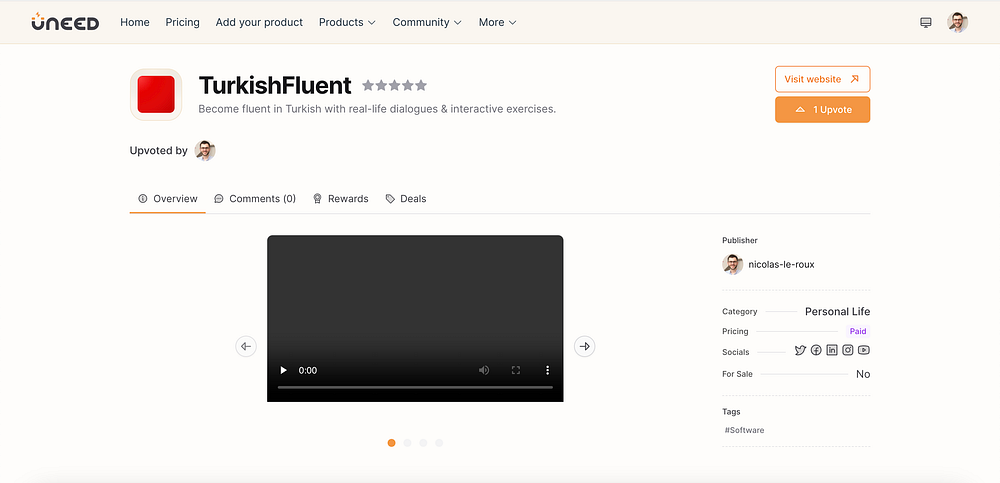Rate the product one star
This screenshot has width=1000, height=483.
point(368,85)
